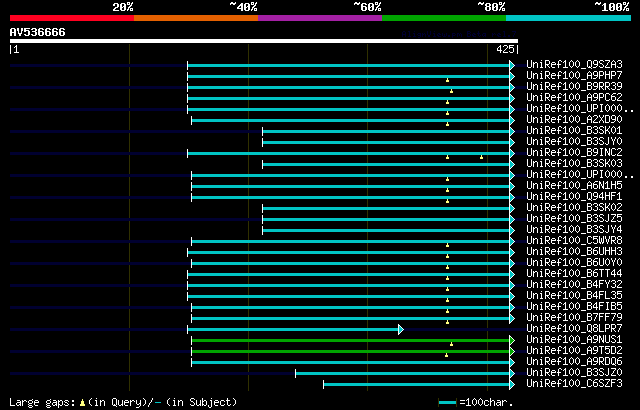This screenshot has width=640, height=410.
Task: Select the UniRef100_B3SJZ5 label
Action: point(574,219)
